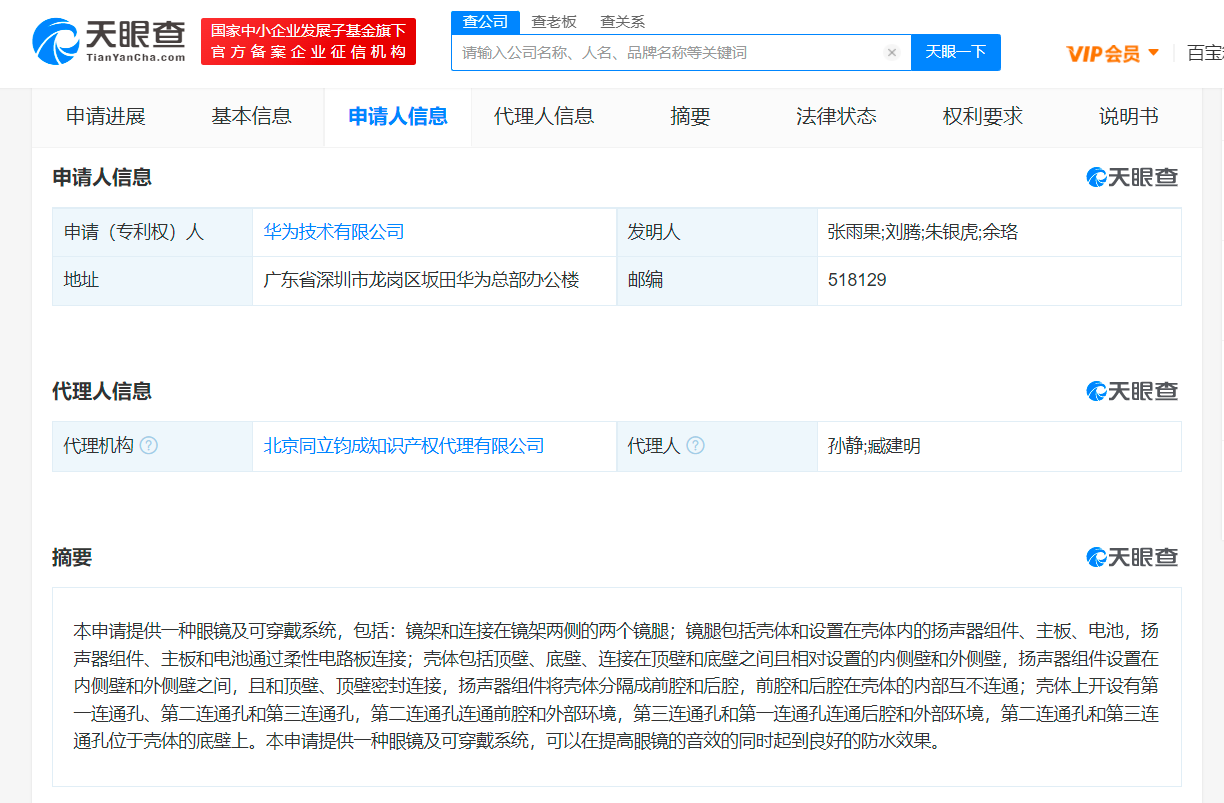This screenshot has height=803, width=1224.
Task: Open the 华为技术有限公司 company link
Action: (334, 232)
